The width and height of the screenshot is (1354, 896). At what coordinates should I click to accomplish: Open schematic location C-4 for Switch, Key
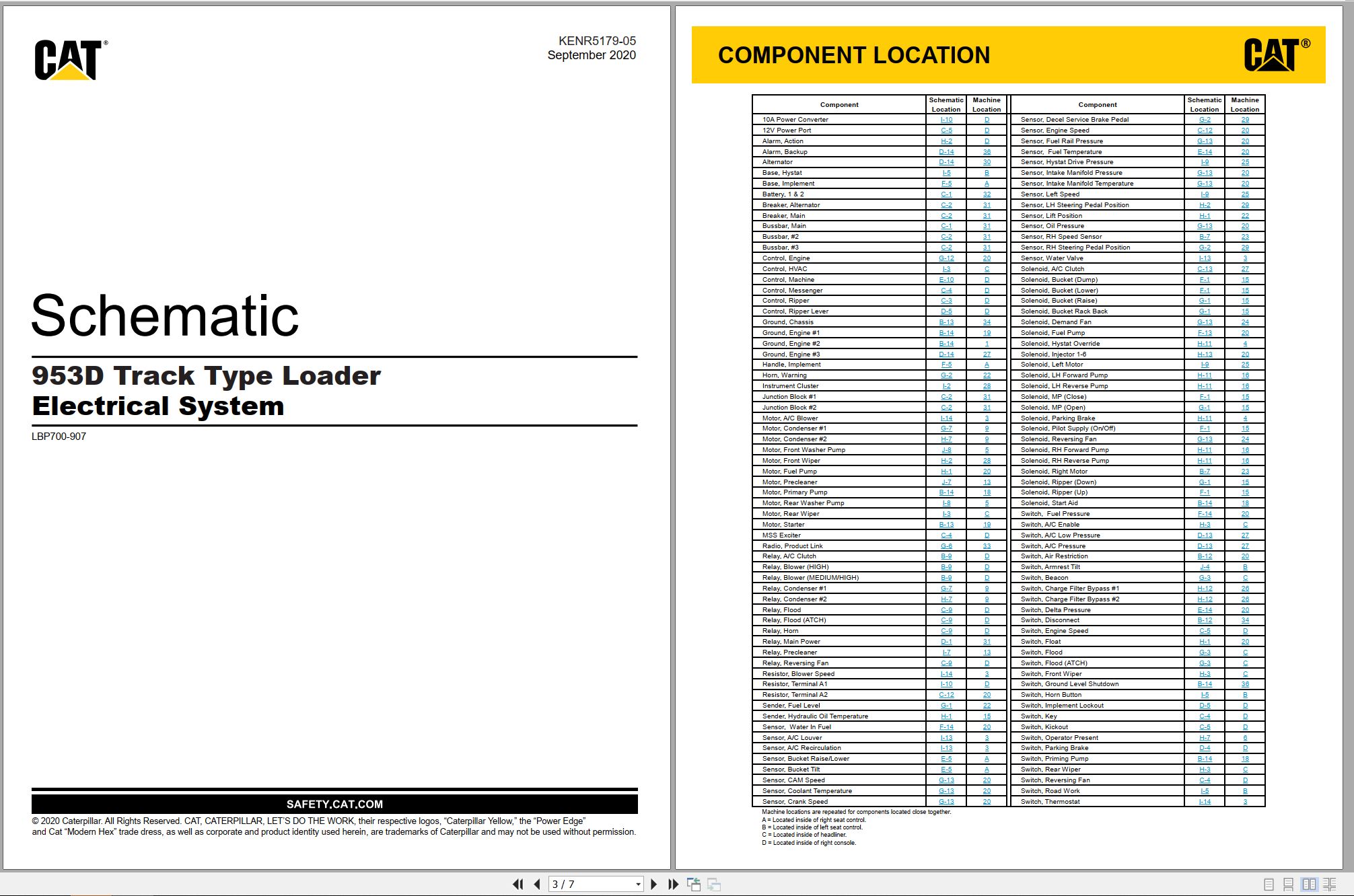[x=1205, y=716]
